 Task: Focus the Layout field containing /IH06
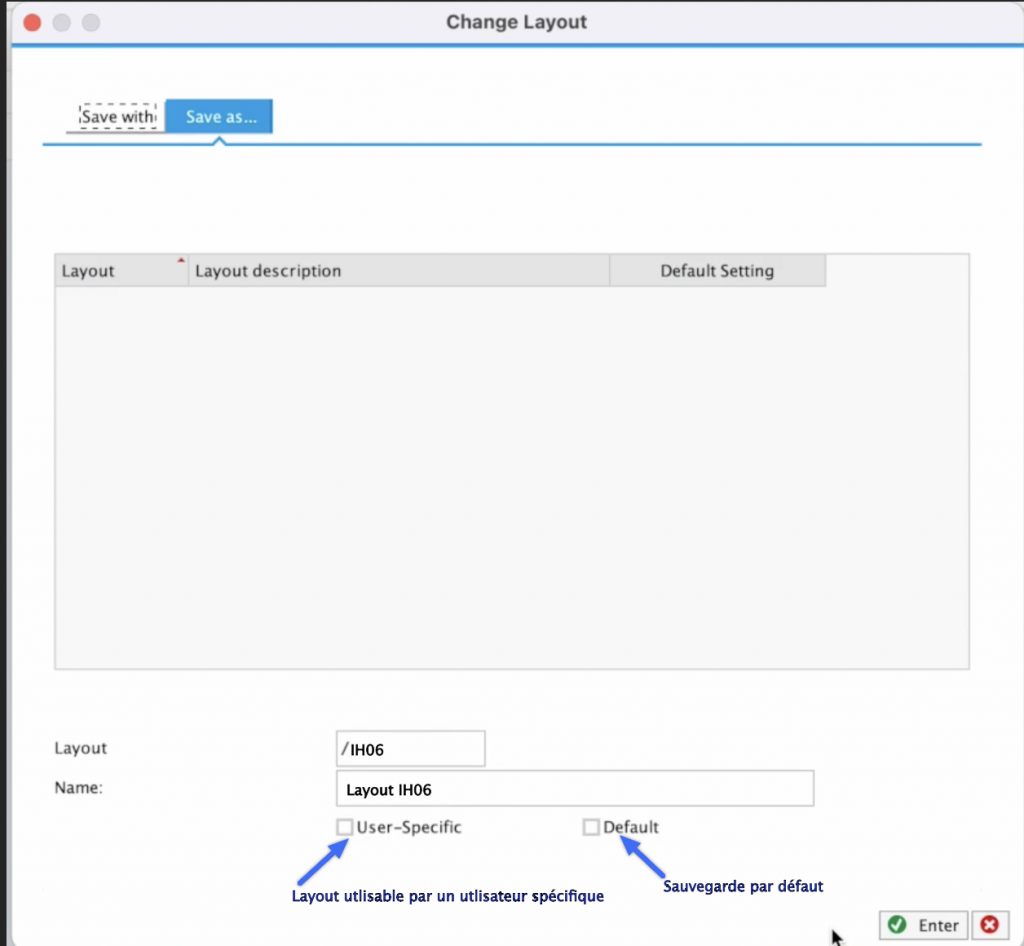coord(412,749)
